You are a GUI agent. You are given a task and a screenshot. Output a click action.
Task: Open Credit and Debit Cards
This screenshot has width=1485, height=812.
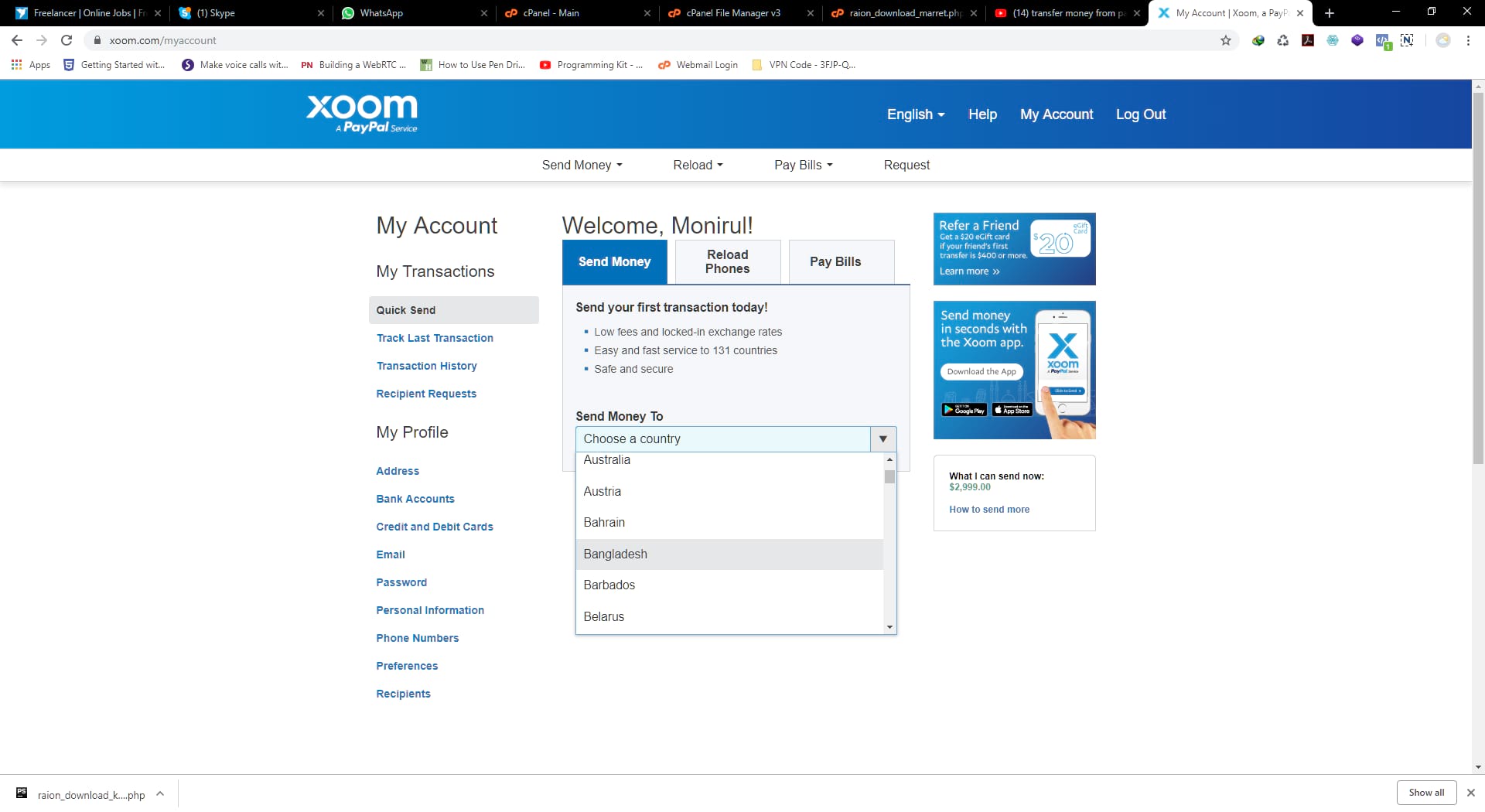[435, 527]
